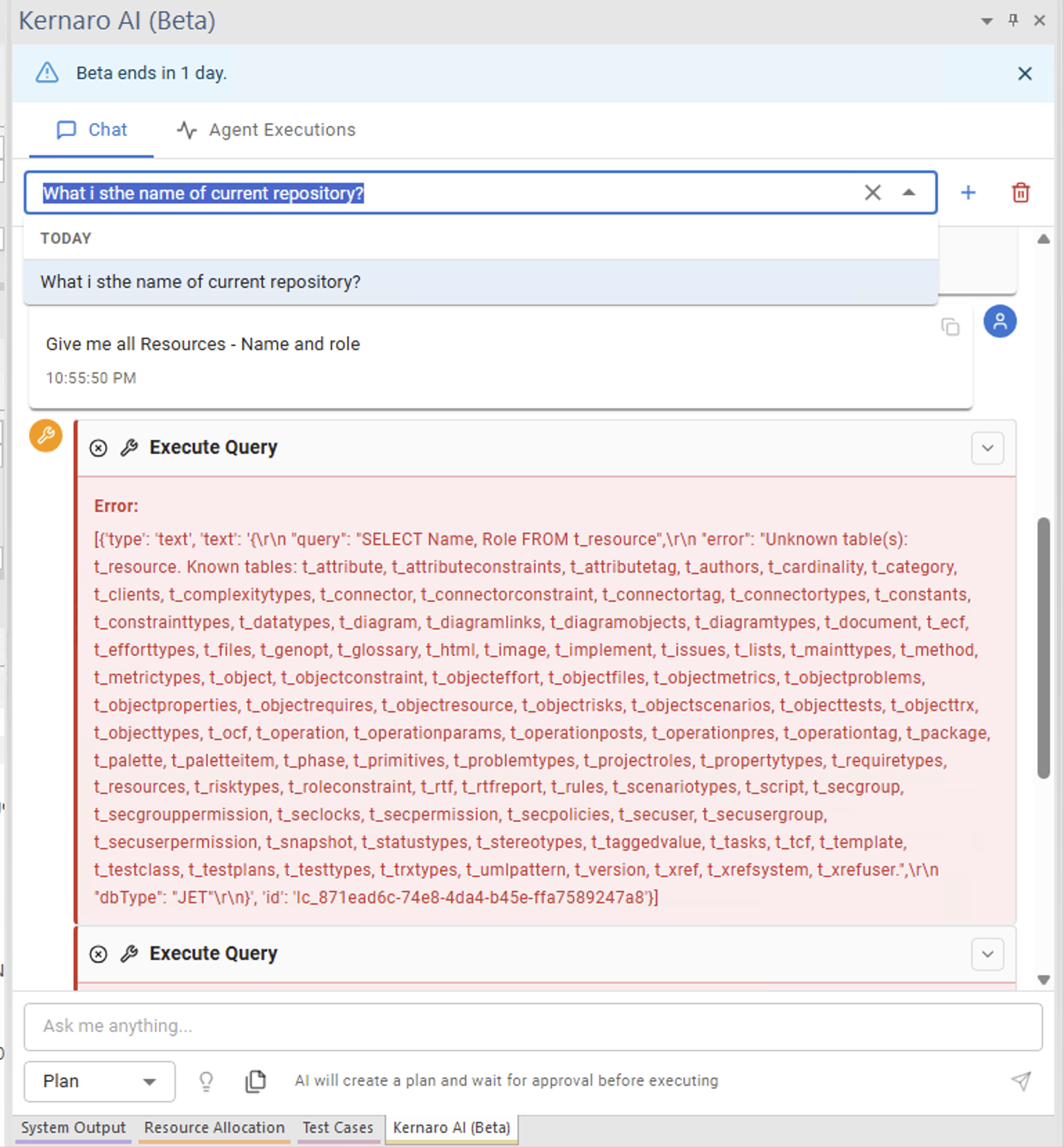Click the 'Give me all Resources - Name and role' message
The image size is (1064, 1147).
coord(203,344)
